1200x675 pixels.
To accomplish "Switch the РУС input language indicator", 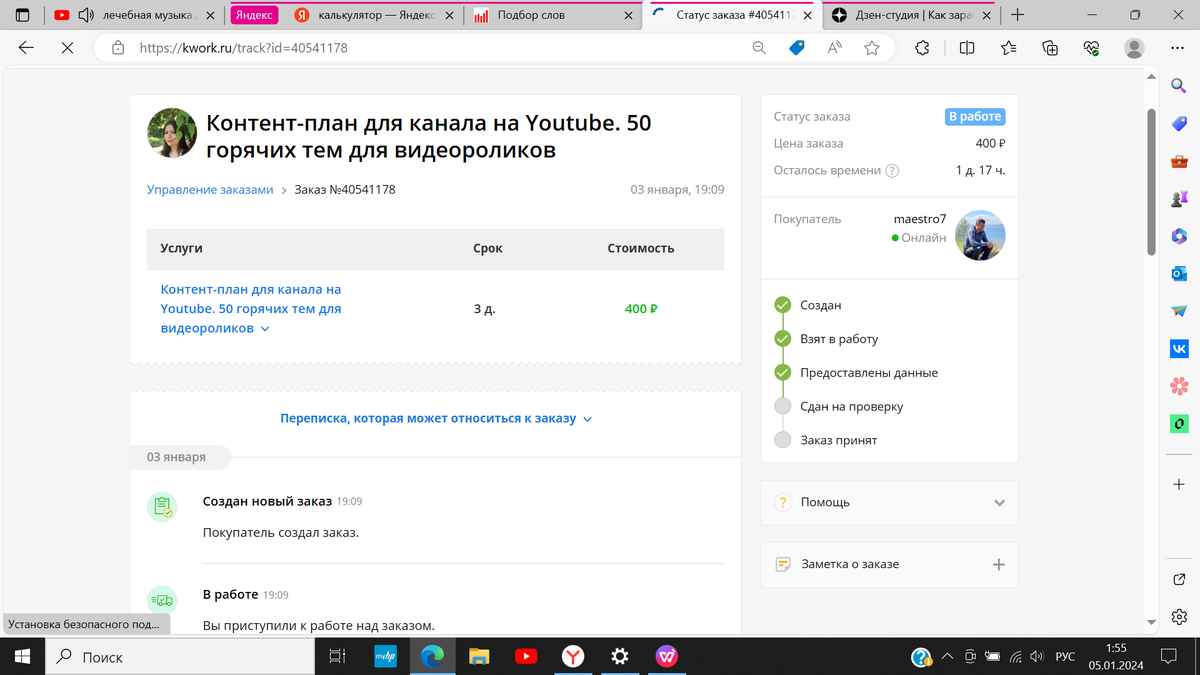I will [x=1065, y=657].
